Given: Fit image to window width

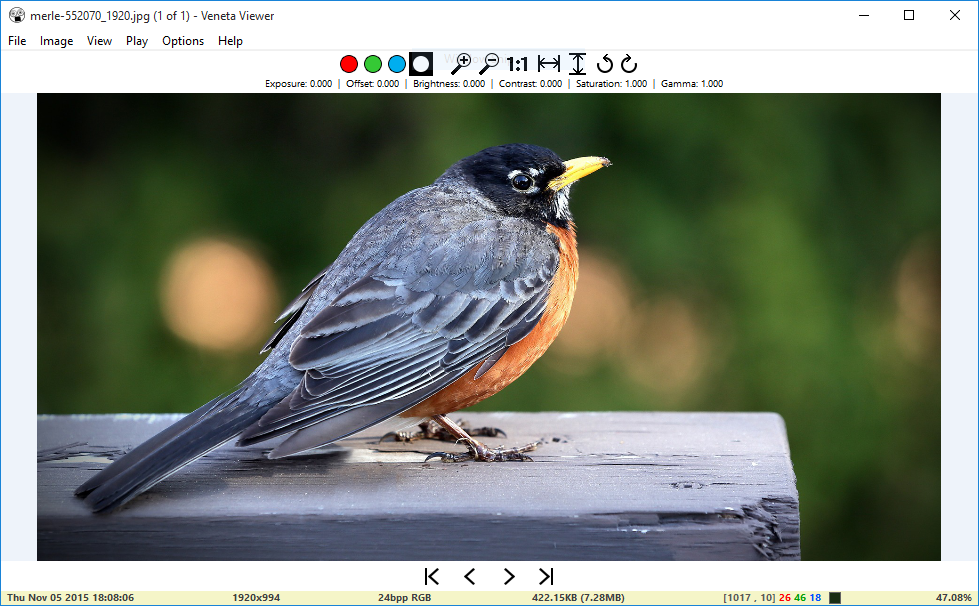Looking at the screenshot, I should click(x=549, y=64).
